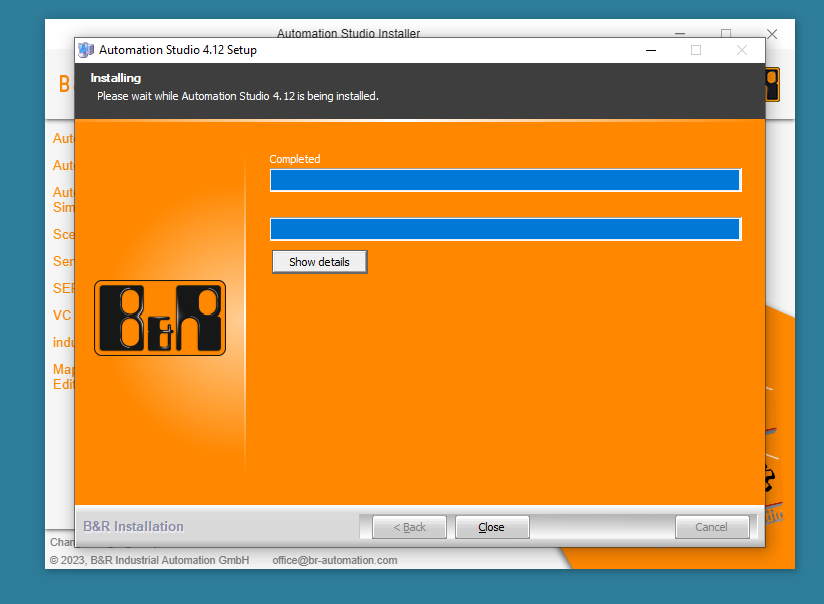
Task: Minimize the background Automation Studio Installer window
Action: tap(680, 33)
